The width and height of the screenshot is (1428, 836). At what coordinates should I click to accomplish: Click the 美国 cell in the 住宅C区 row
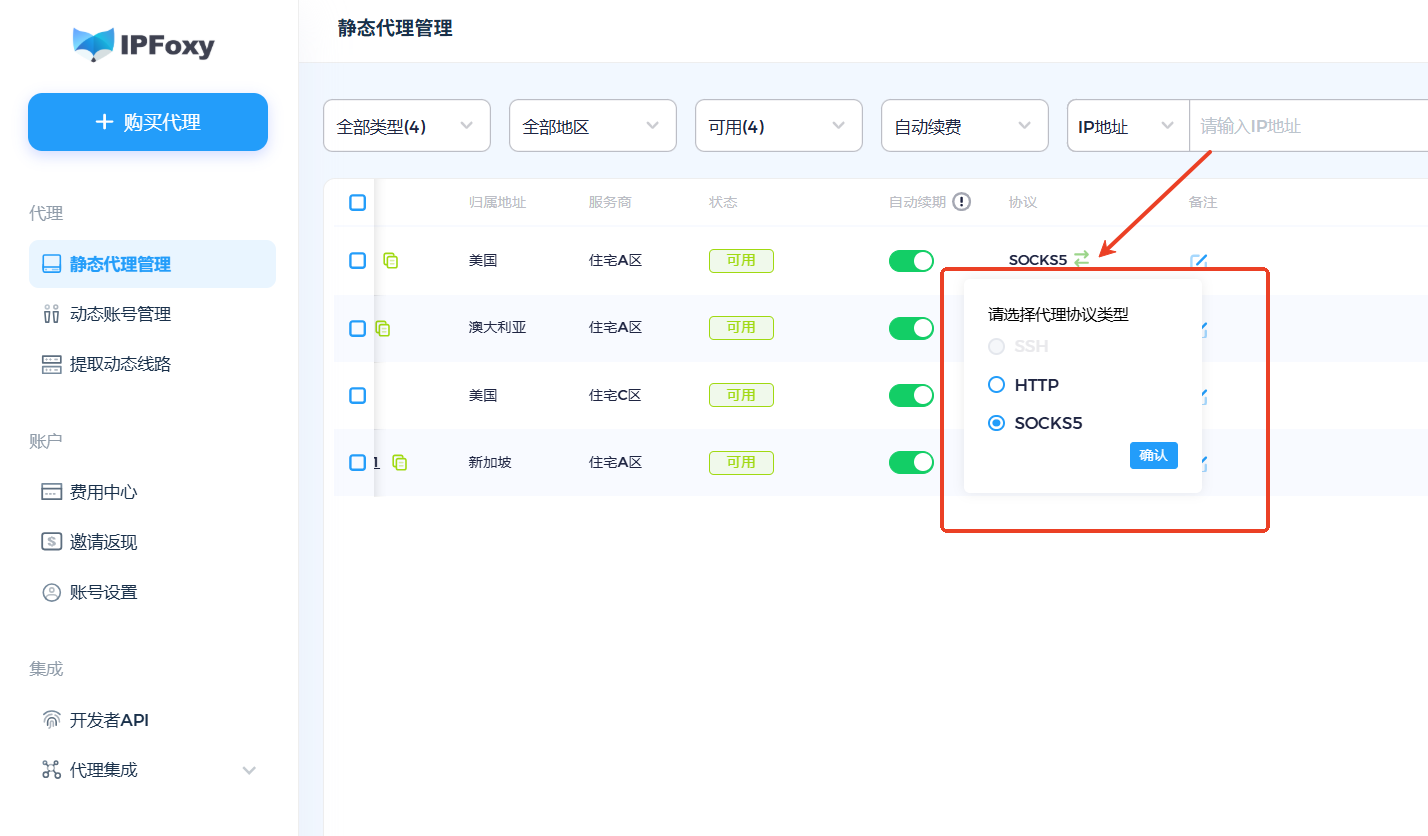pyautogui.click(x=483, y=395)
